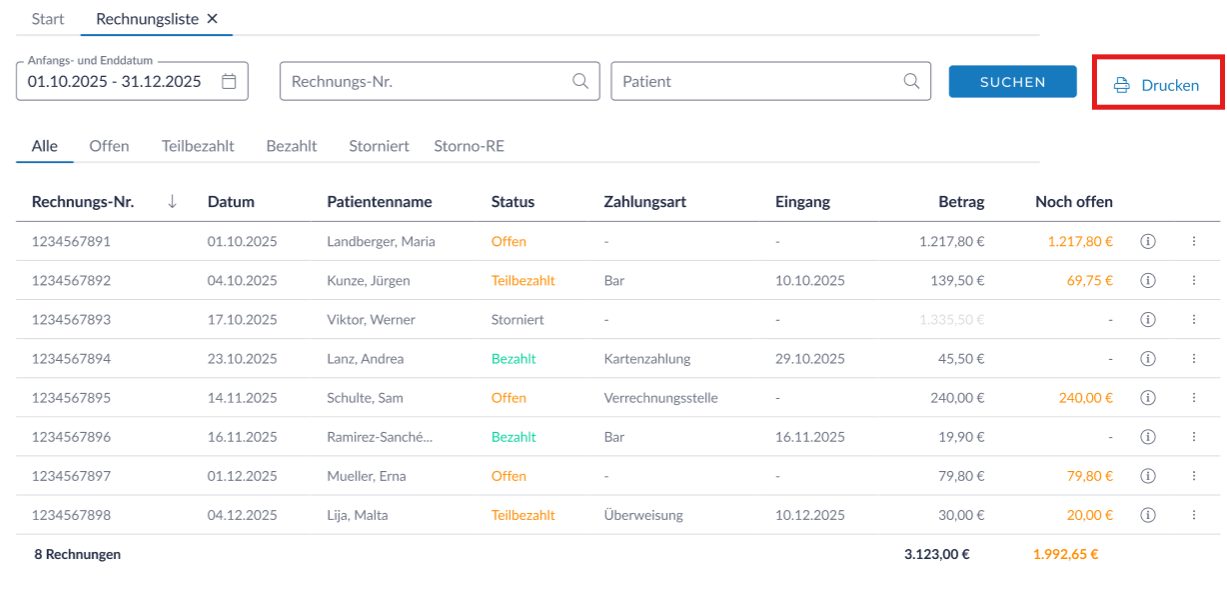Open info icon for Kunze, Jürgen row
Image resolution: width=1227 pixels, height=605 pixels.
coord(1148,281)
